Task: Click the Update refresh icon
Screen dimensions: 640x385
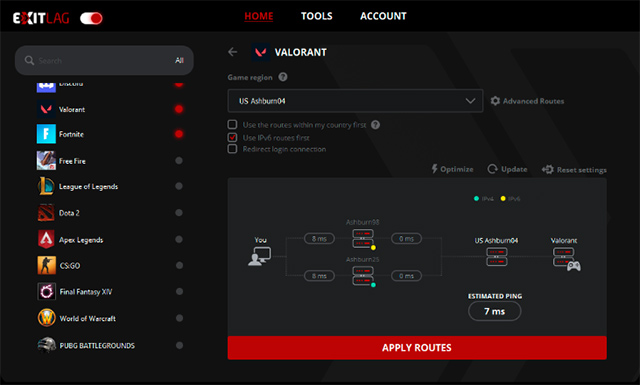Action: coord(493,169)
